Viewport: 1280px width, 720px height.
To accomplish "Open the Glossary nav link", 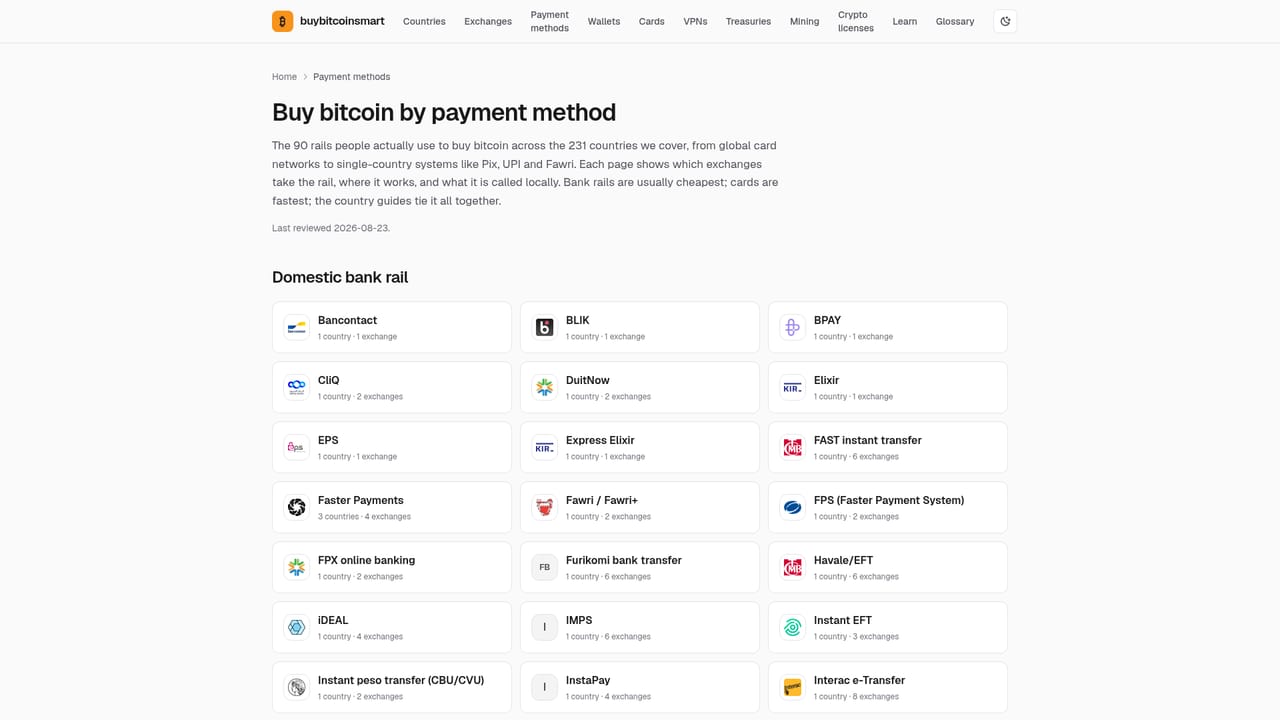I will [955, 21].
